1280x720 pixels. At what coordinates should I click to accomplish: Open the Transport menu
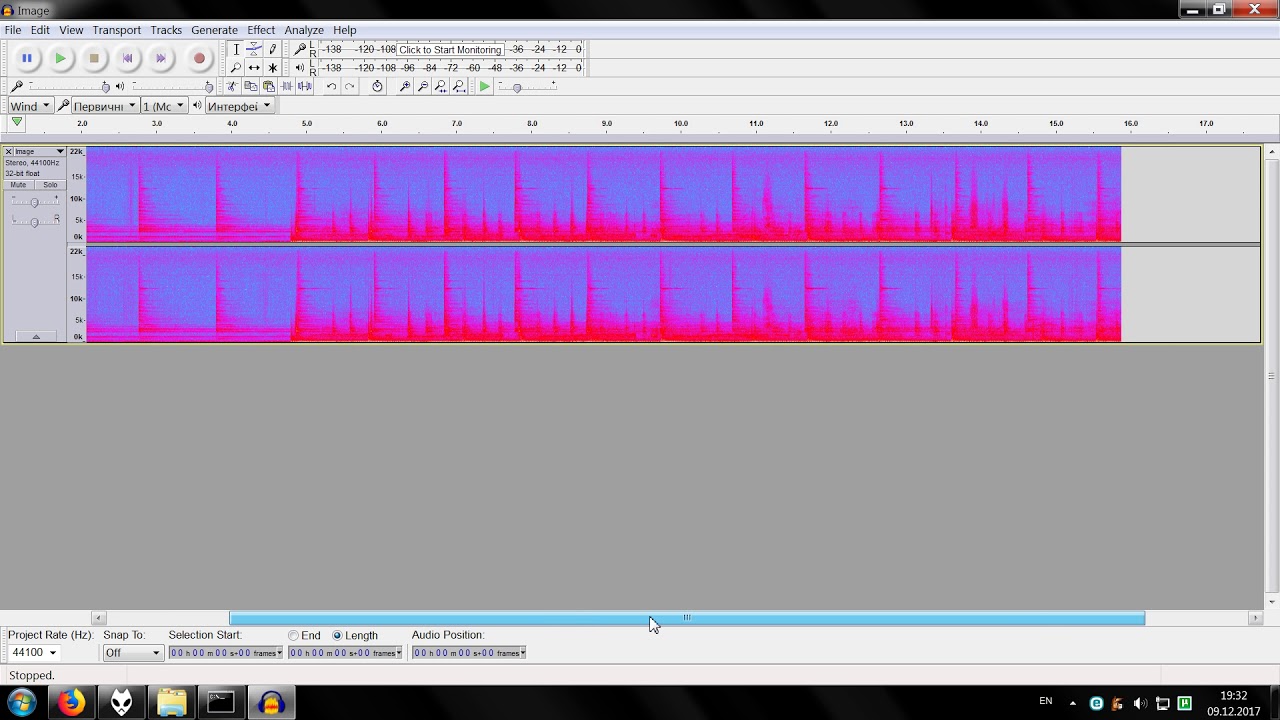coord(117,30)
